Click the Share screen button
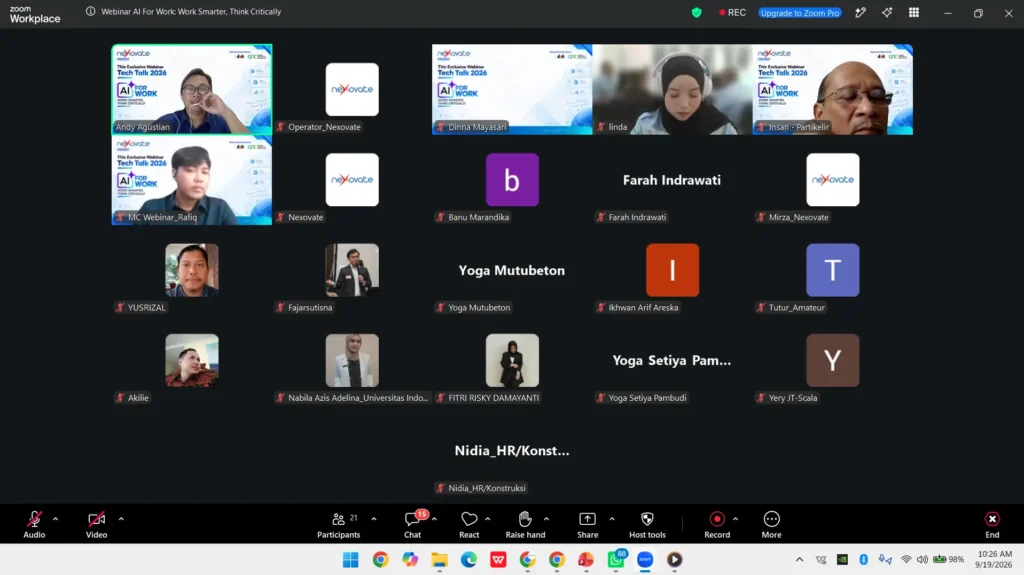This screenshot has height=575, width=1024. pos(587,525)
